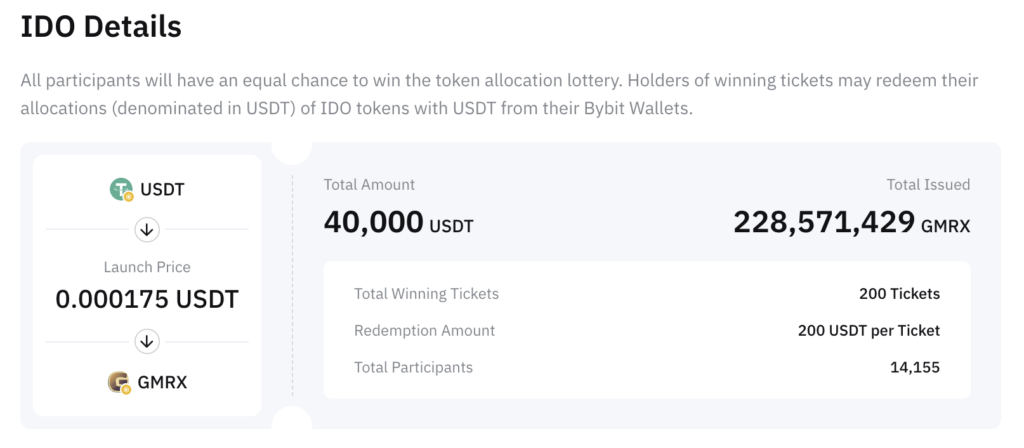Click the down arrow below USDT

(x=147, y=230)
